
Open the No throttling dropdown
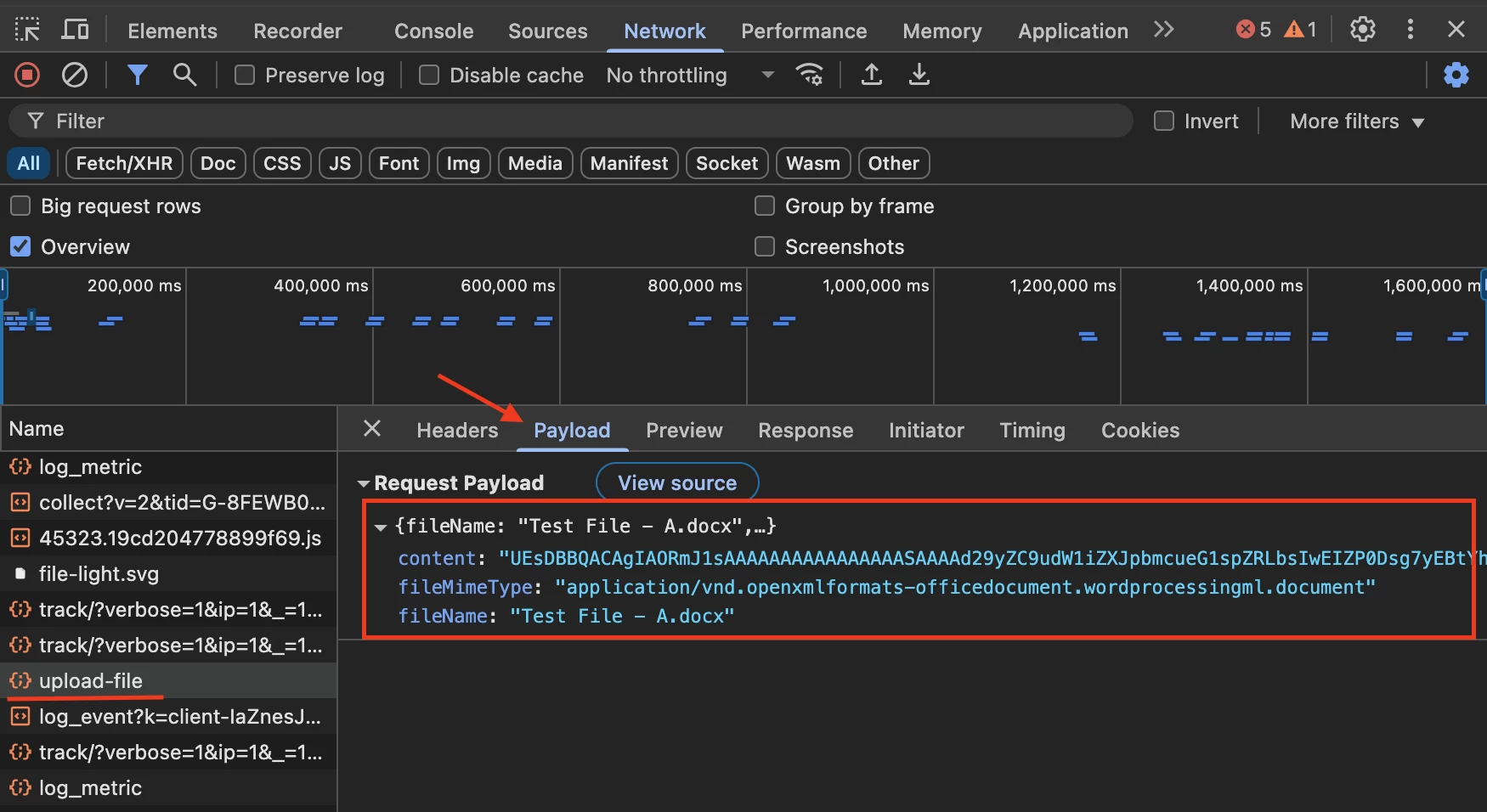pos(690,76)
